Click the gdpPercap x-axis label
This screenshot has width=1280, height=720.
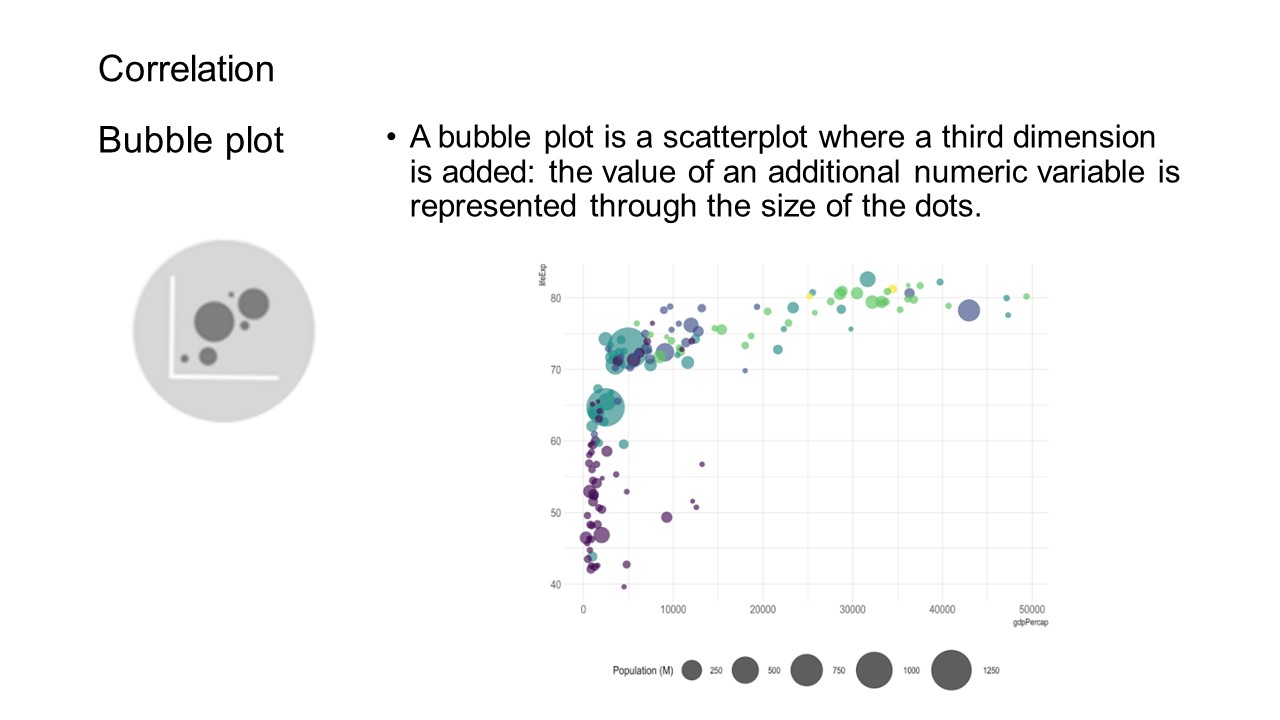coord(1029,623)
